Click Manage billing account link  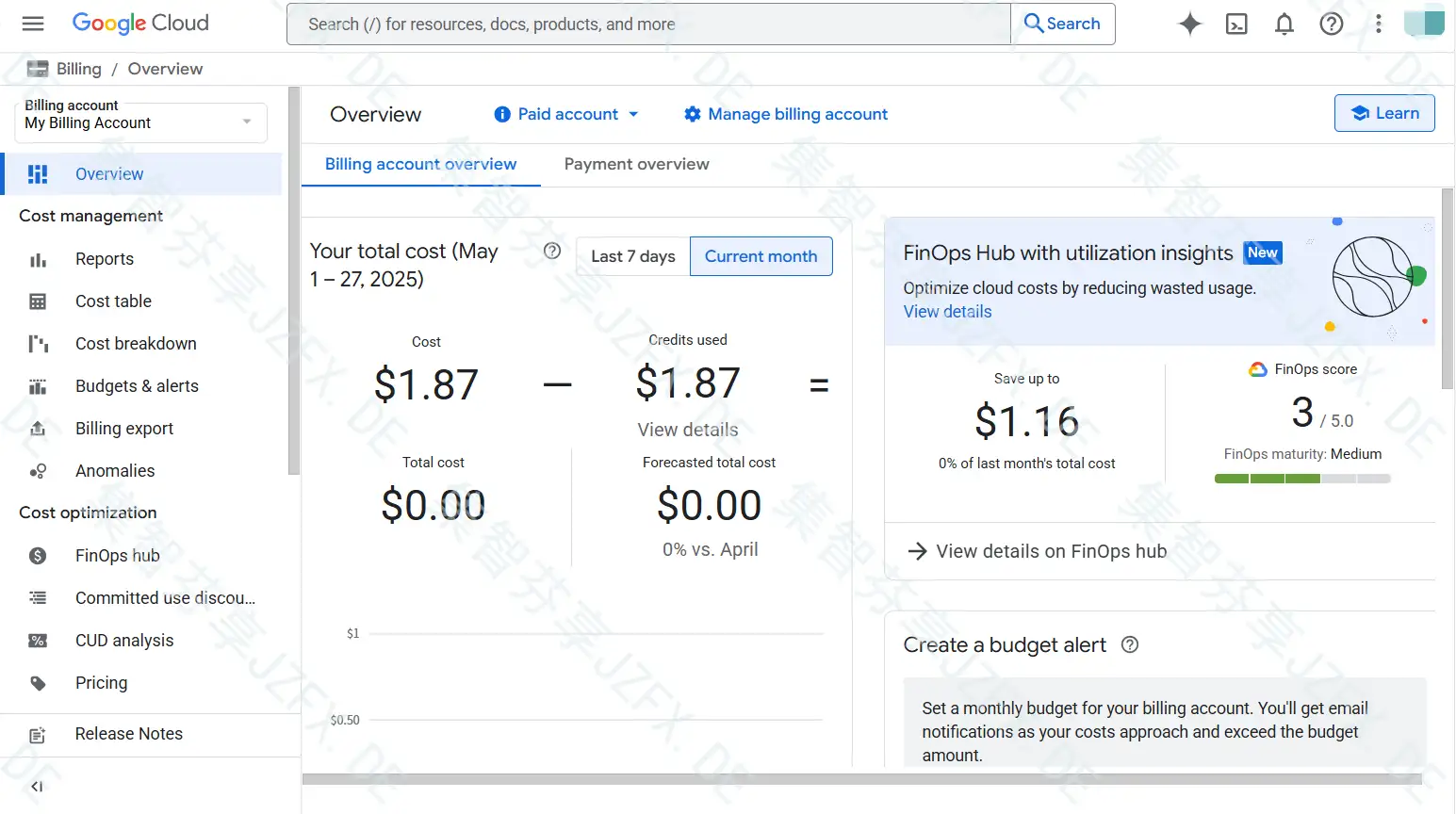797,114
